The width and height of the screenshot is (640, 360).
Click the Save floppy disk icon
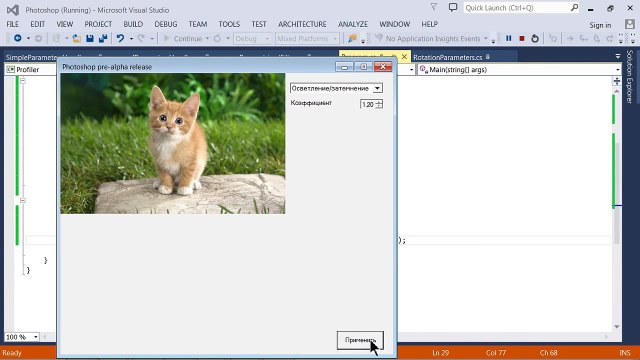pyautogui.click(x=90, y=39)
